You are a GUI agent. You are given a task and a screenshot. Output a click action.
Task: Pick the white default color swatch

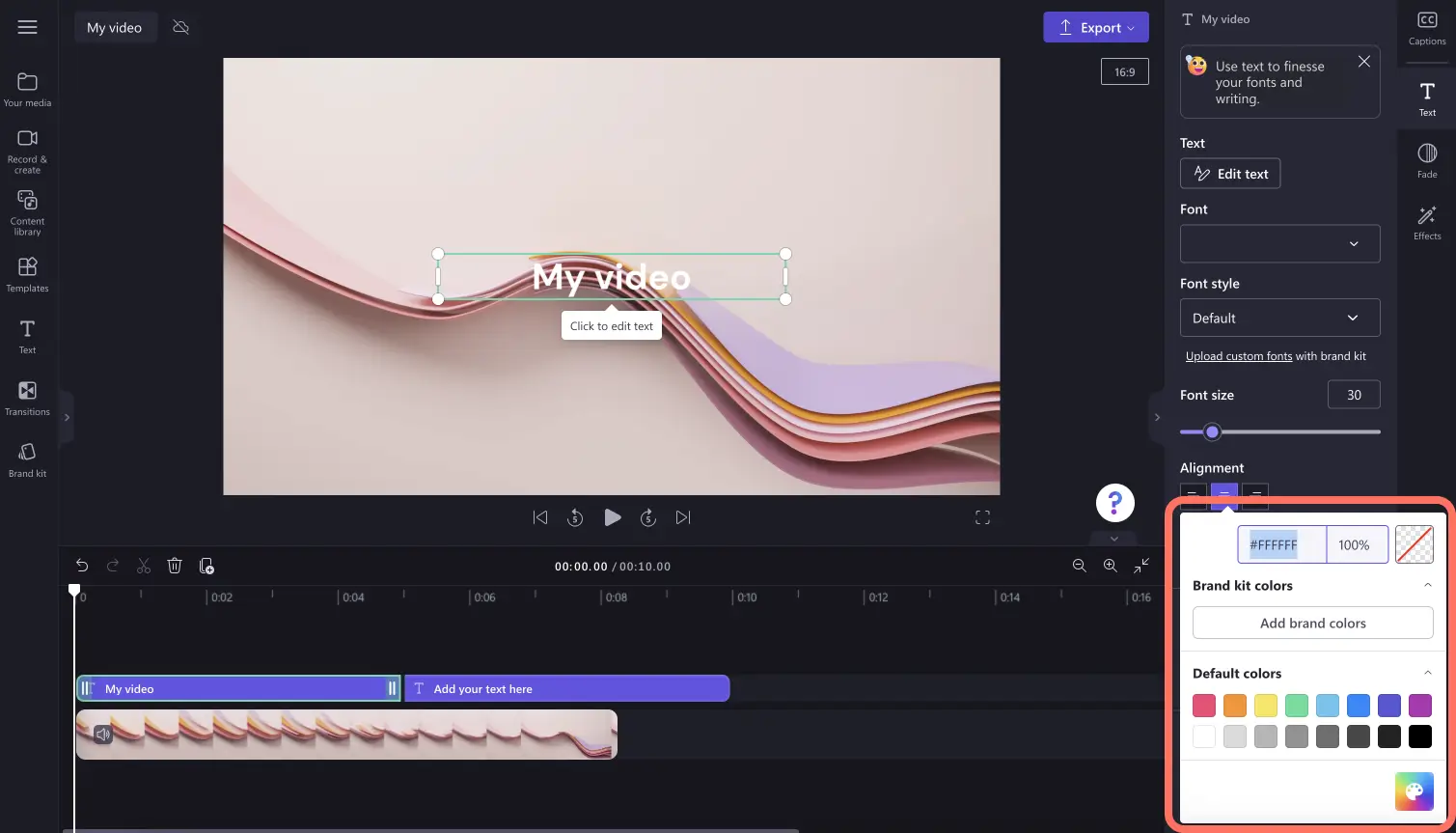(x=1204, y=736)
